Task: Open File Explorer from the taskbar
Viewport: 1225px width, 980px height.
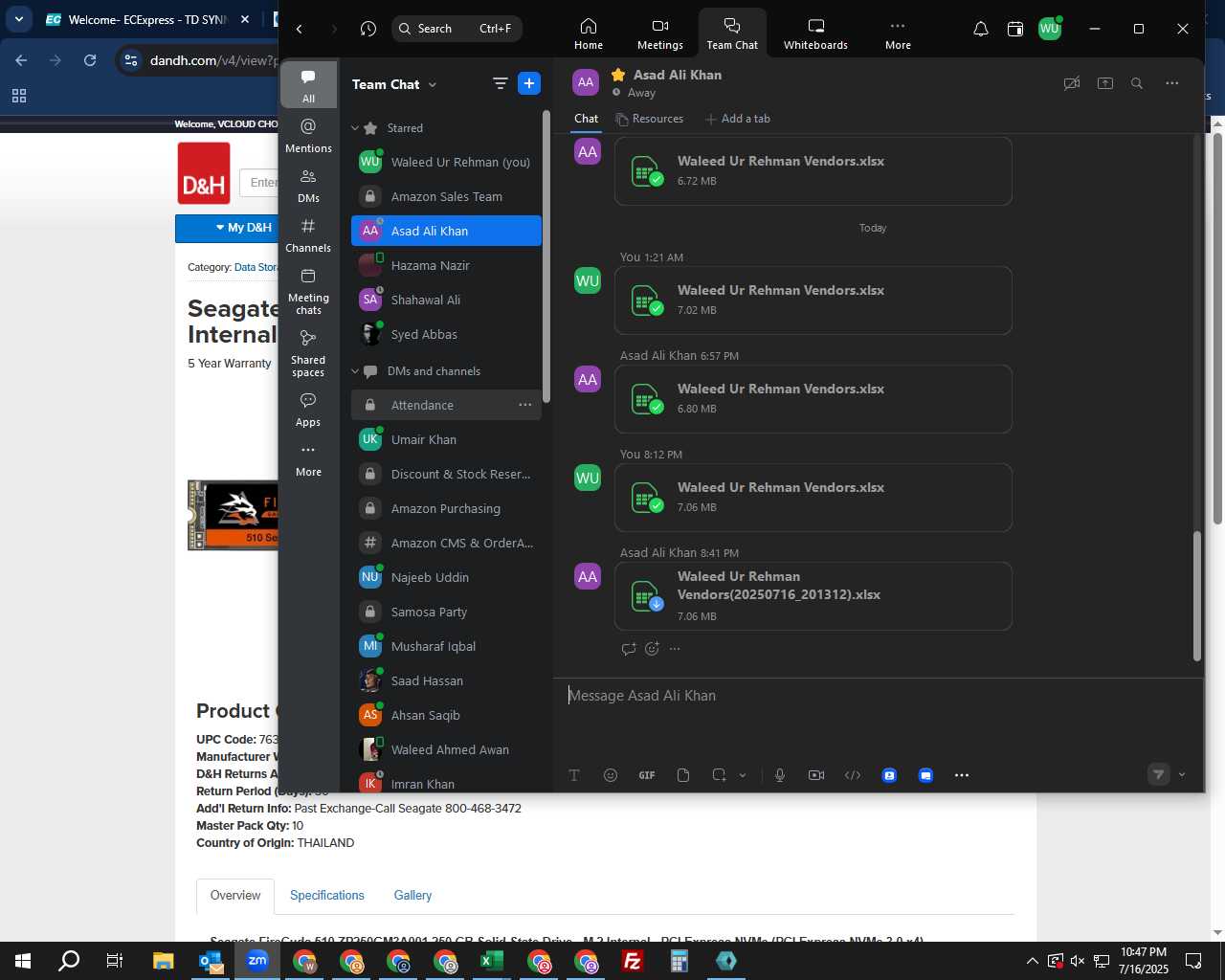Action: click(163, 961)
